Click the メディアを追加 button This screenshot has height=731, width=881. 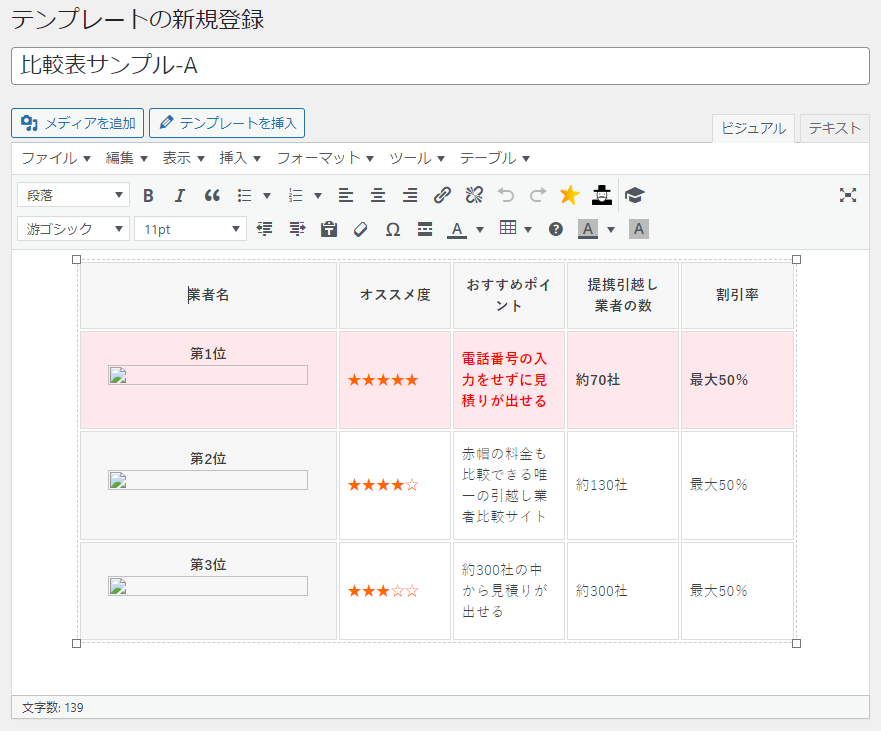coord(78,123)
